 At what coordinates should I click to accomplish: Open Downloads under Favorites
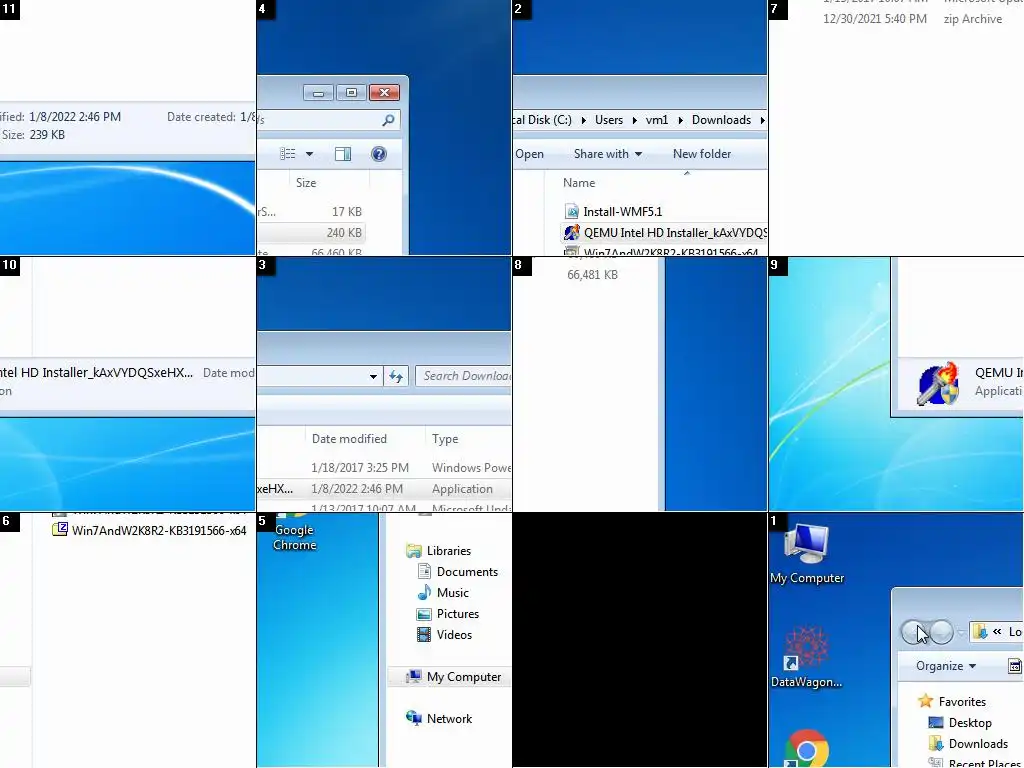click(x=968, y=744)
